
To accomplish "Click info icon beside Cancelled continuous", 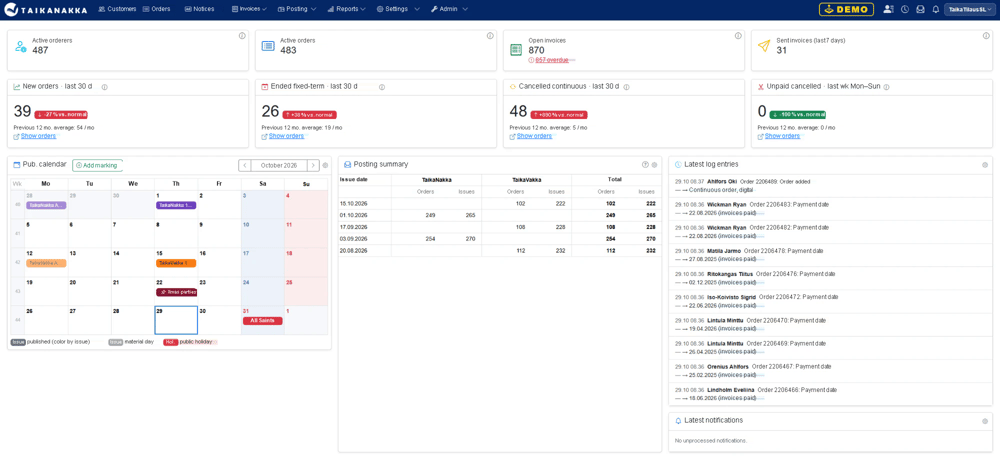I will (x=628, y=87).
